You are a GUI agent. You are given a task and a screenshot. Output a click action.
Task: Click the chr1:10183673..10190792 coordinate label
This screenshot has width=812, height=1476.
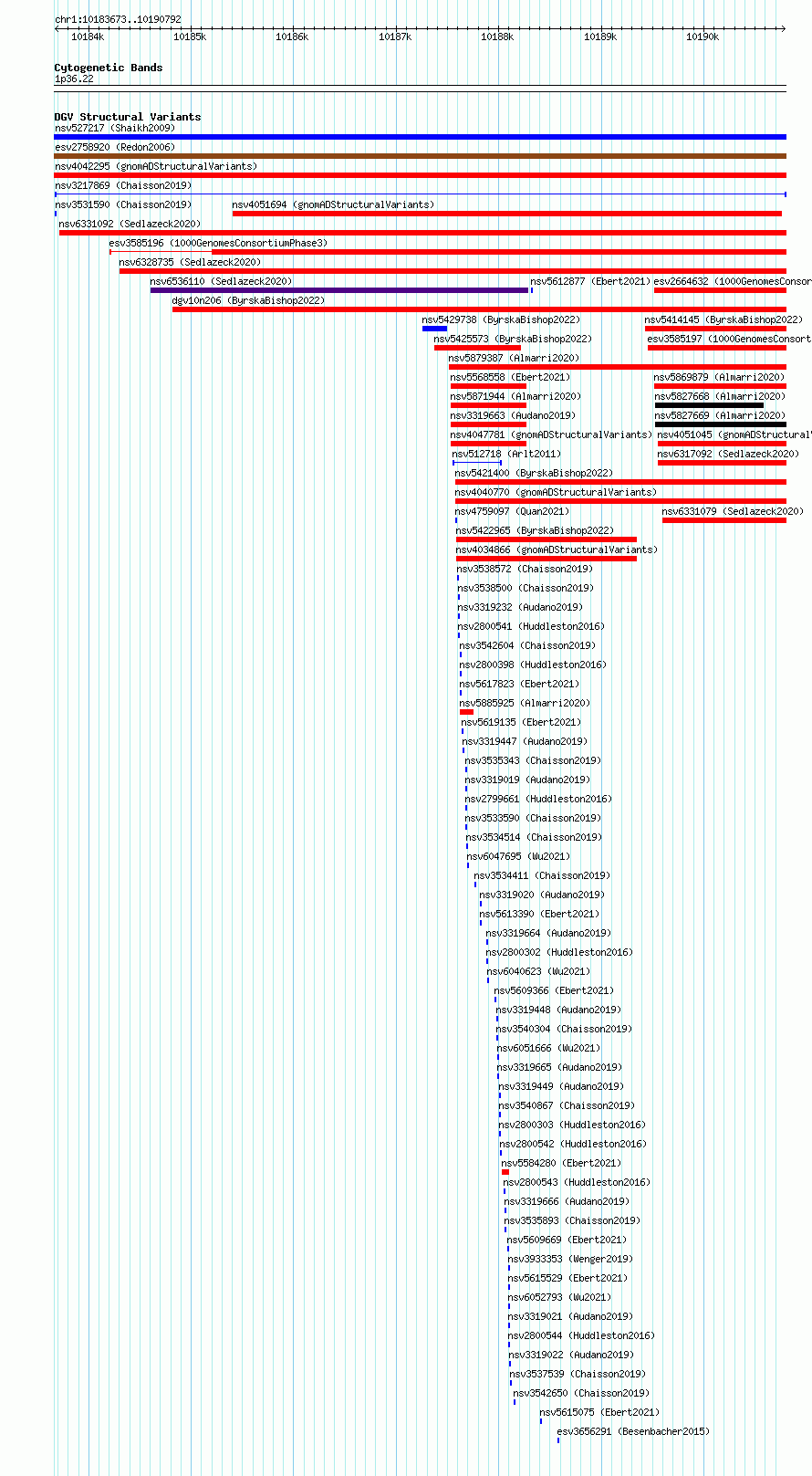coord(118,19)
